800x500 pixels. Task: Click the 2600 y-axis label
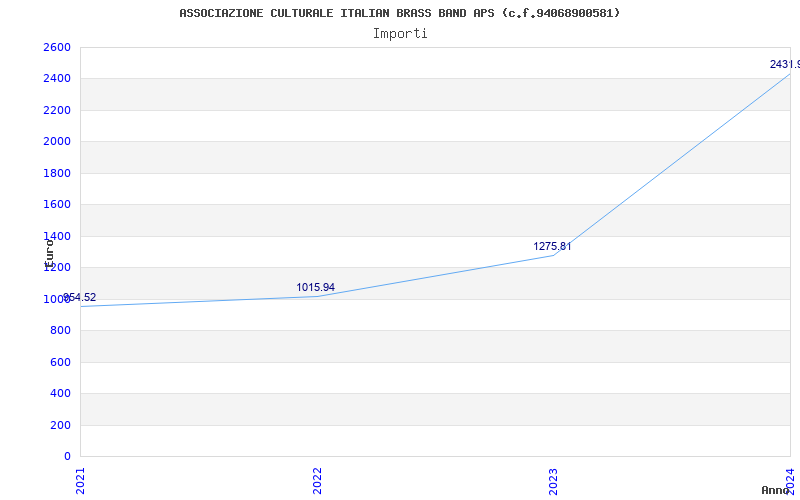[57, 47]
